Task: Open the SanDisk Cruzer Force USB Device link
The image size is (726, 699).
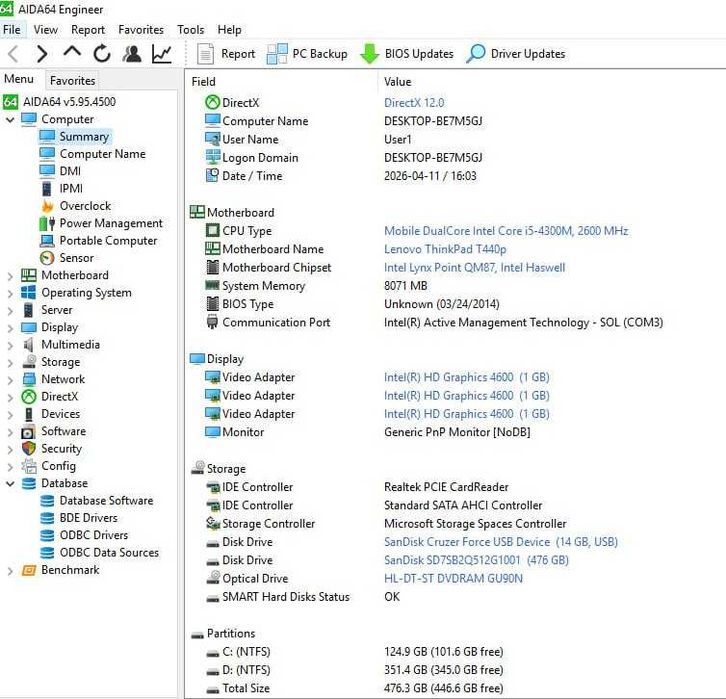Action: tap(501, 542)
